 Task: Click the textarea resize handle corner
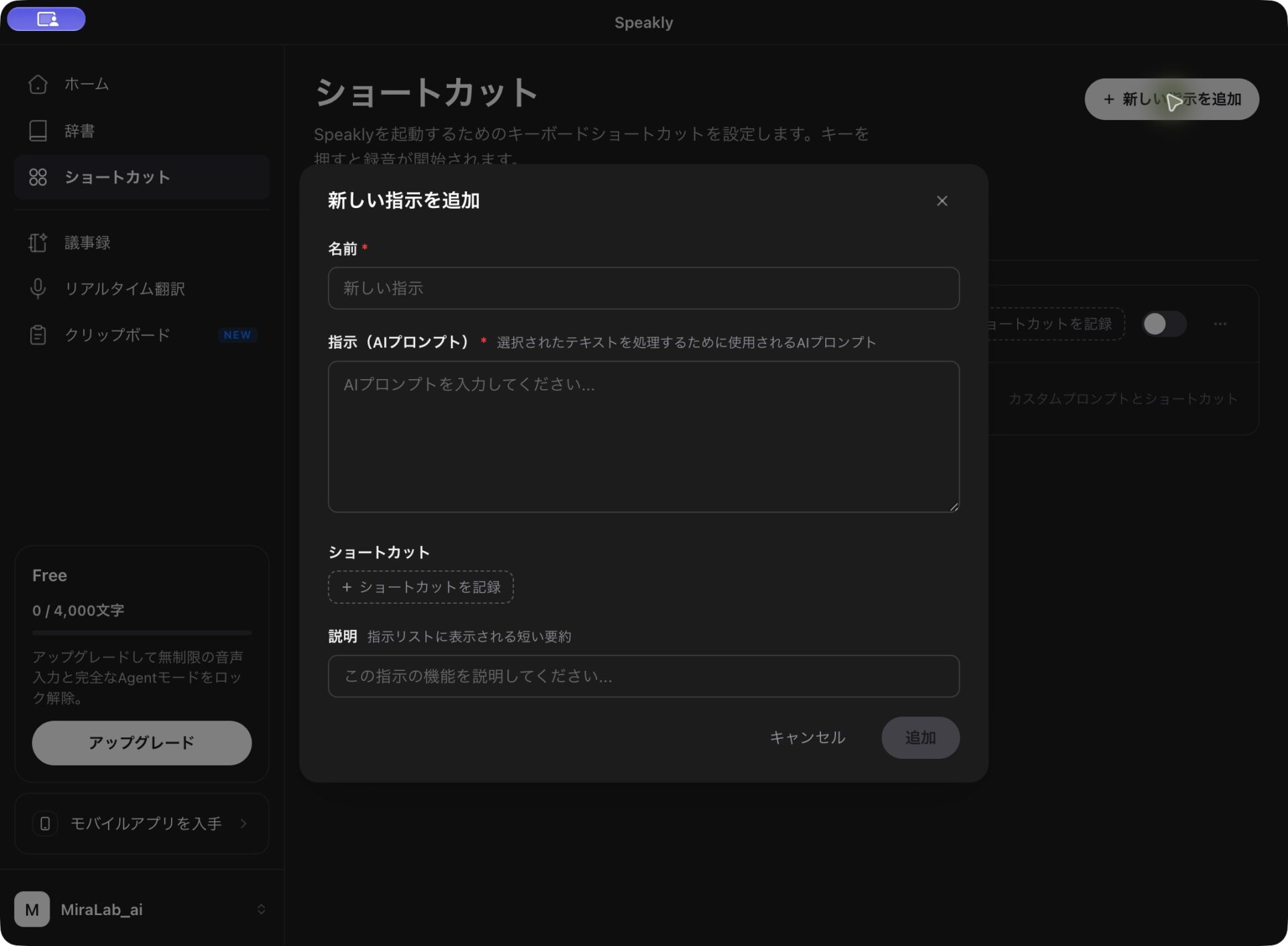tap(954, 507)
